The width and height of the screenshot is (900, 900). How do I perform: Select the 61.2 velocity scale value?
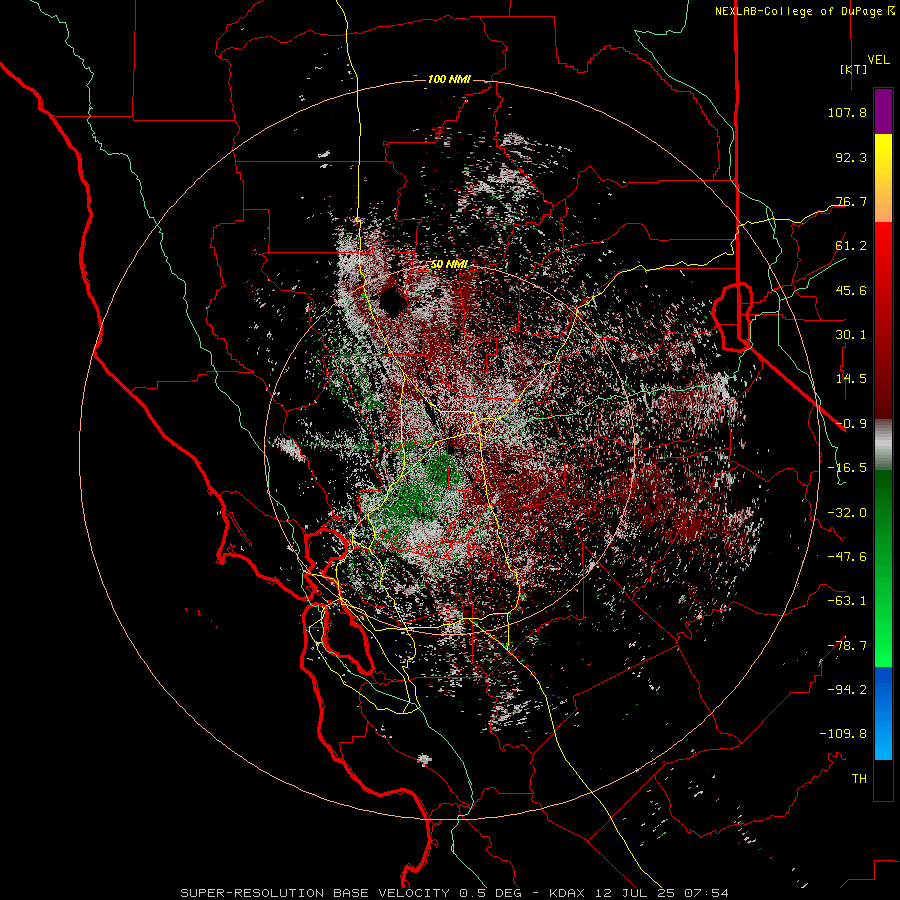(851, 246)
